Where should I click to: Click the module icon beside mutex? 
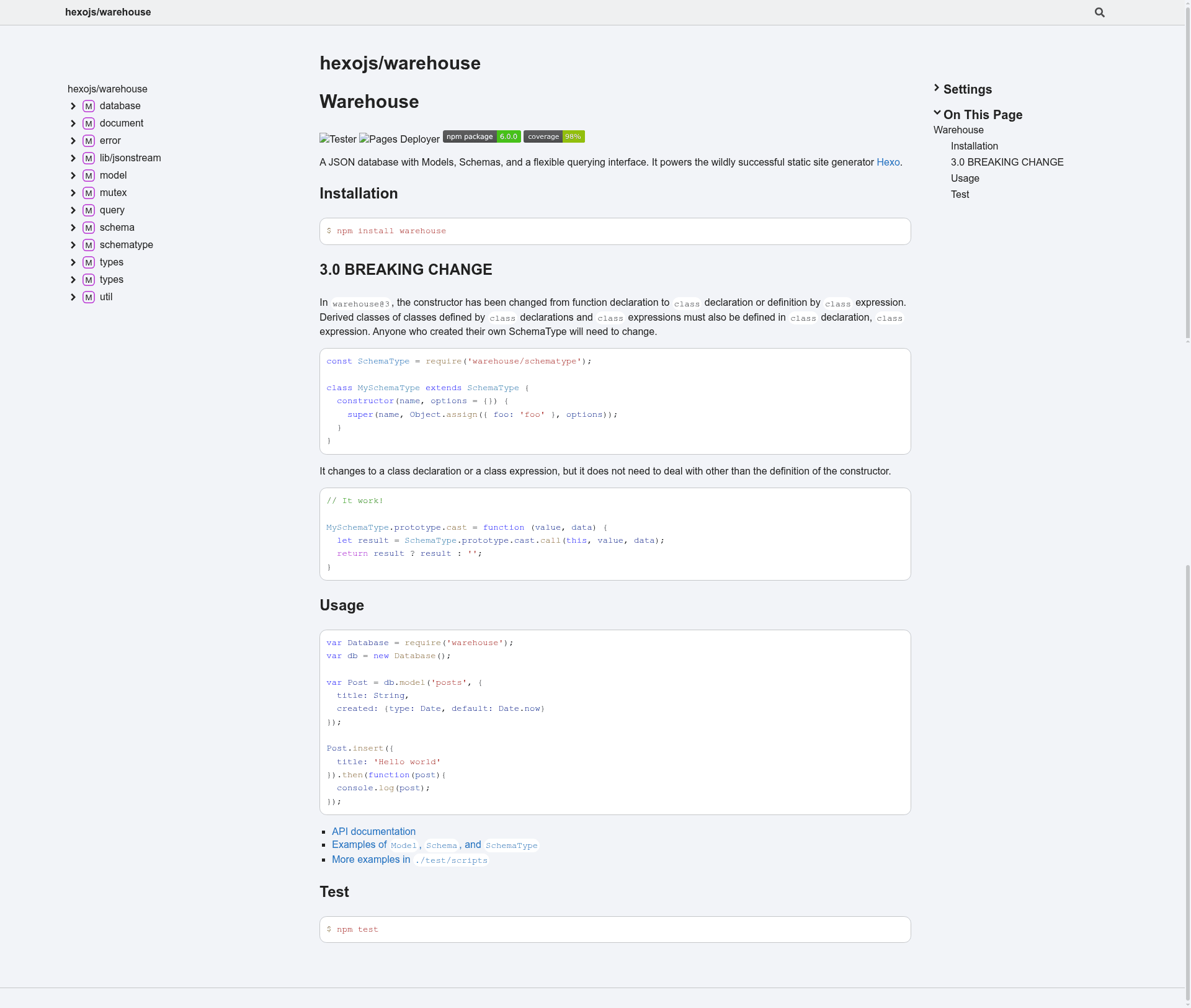tap(89, 193)
